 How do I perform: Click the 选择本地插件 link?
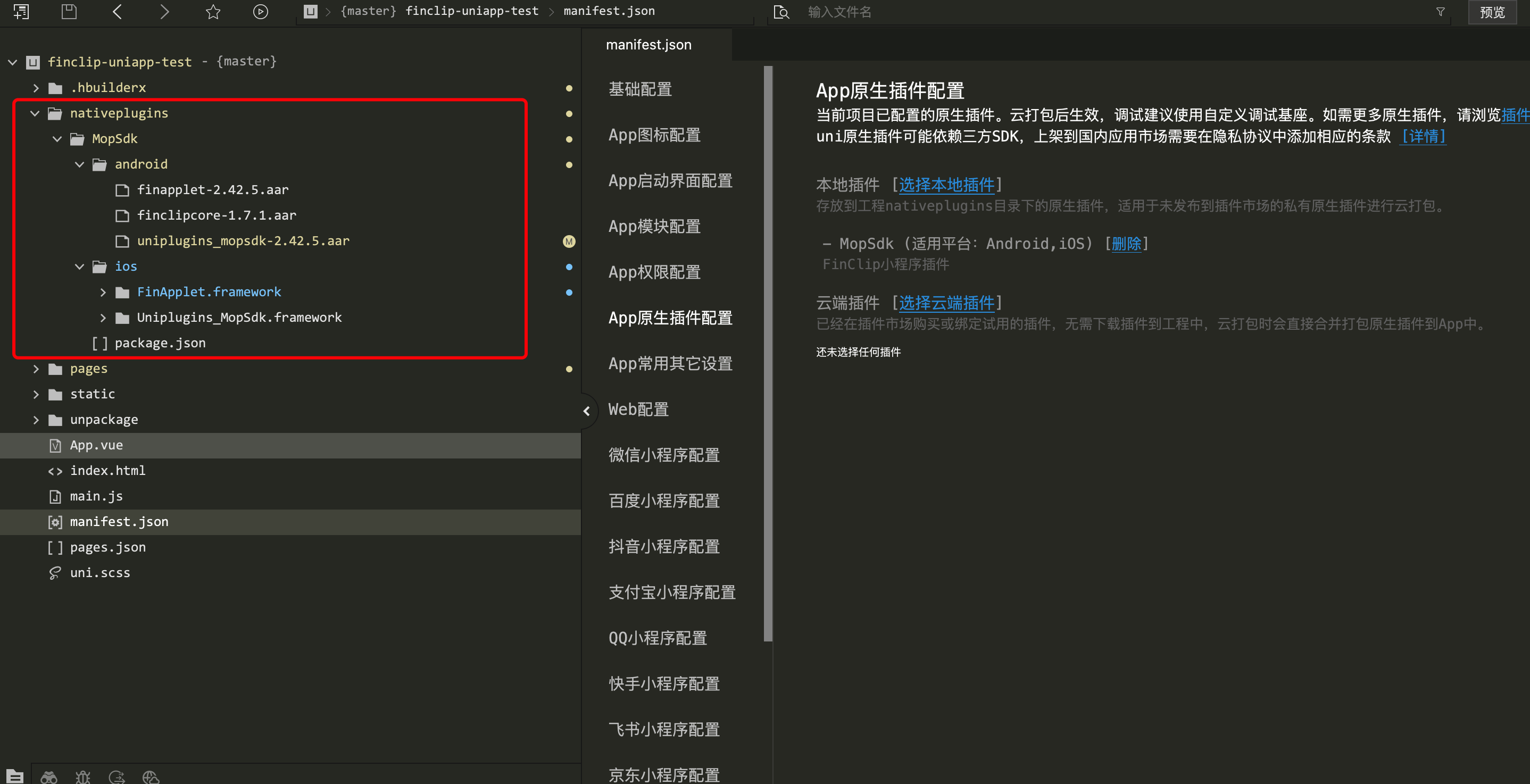(x=946, y=185)
